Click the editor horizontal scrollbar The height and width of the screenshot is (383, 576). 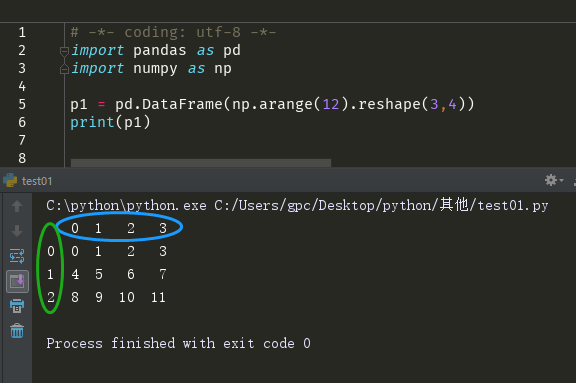(x=201, y=163)
